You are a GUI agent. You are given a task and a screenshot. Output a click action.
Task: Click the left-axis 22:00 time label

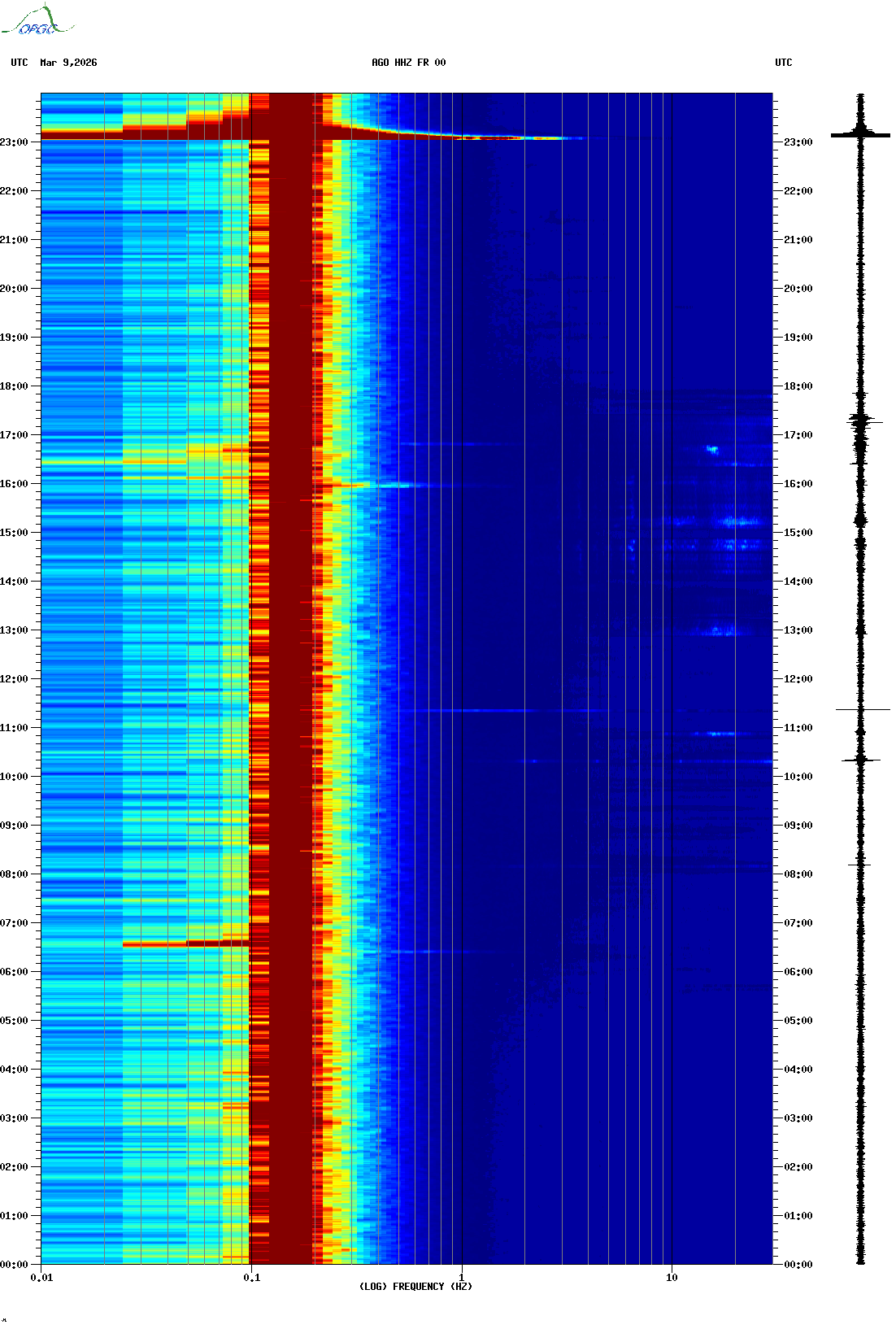pyautogui.click(x=14, y=191)
